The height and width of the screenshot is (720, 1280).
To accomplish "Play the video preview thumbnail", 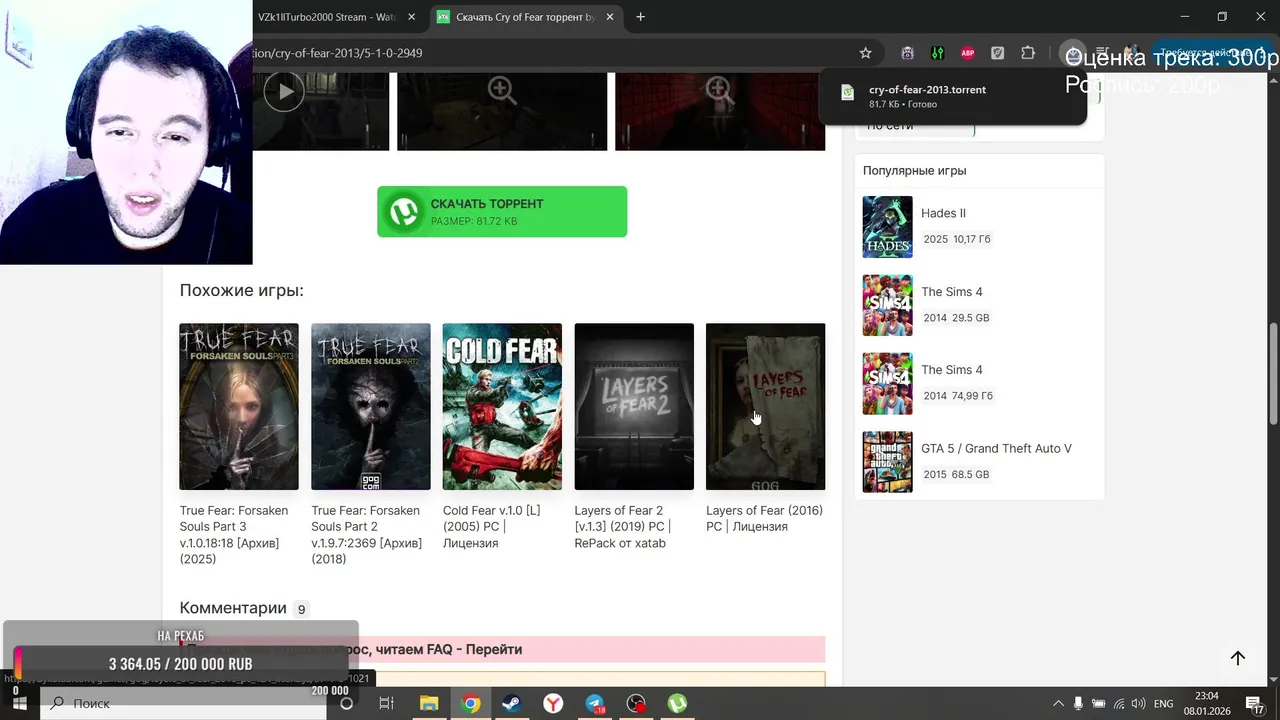I will [284, 92].
